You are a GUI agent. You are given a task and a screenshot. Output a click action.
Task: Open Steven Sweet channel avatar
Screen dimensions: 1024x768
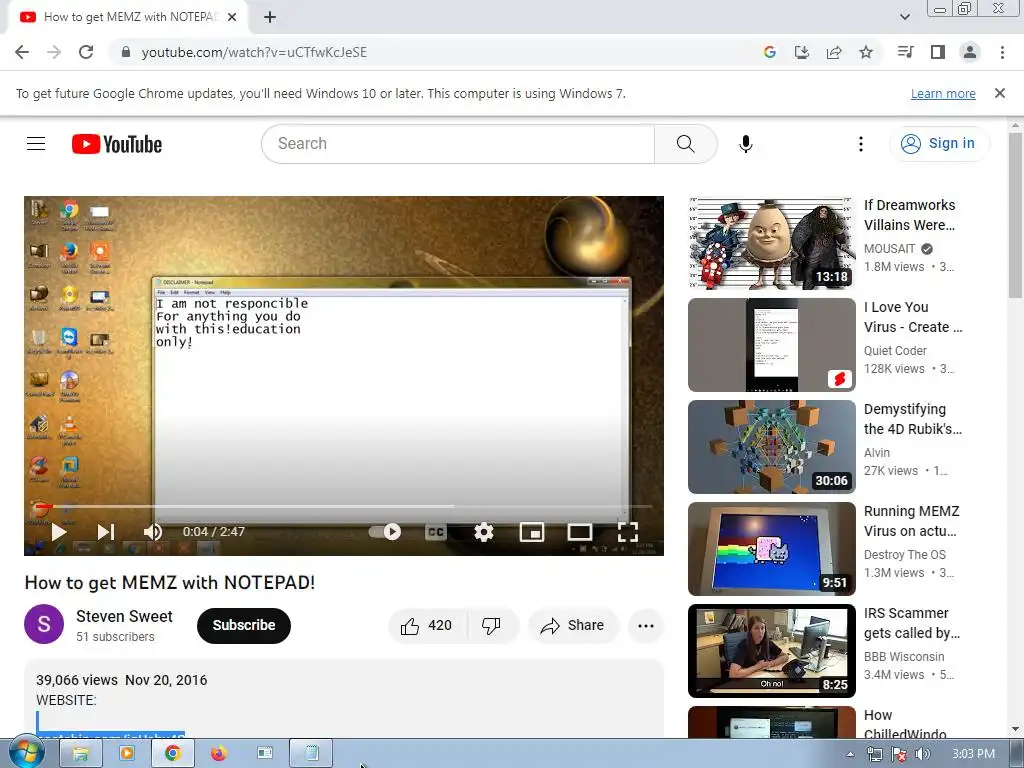(44, 624)
